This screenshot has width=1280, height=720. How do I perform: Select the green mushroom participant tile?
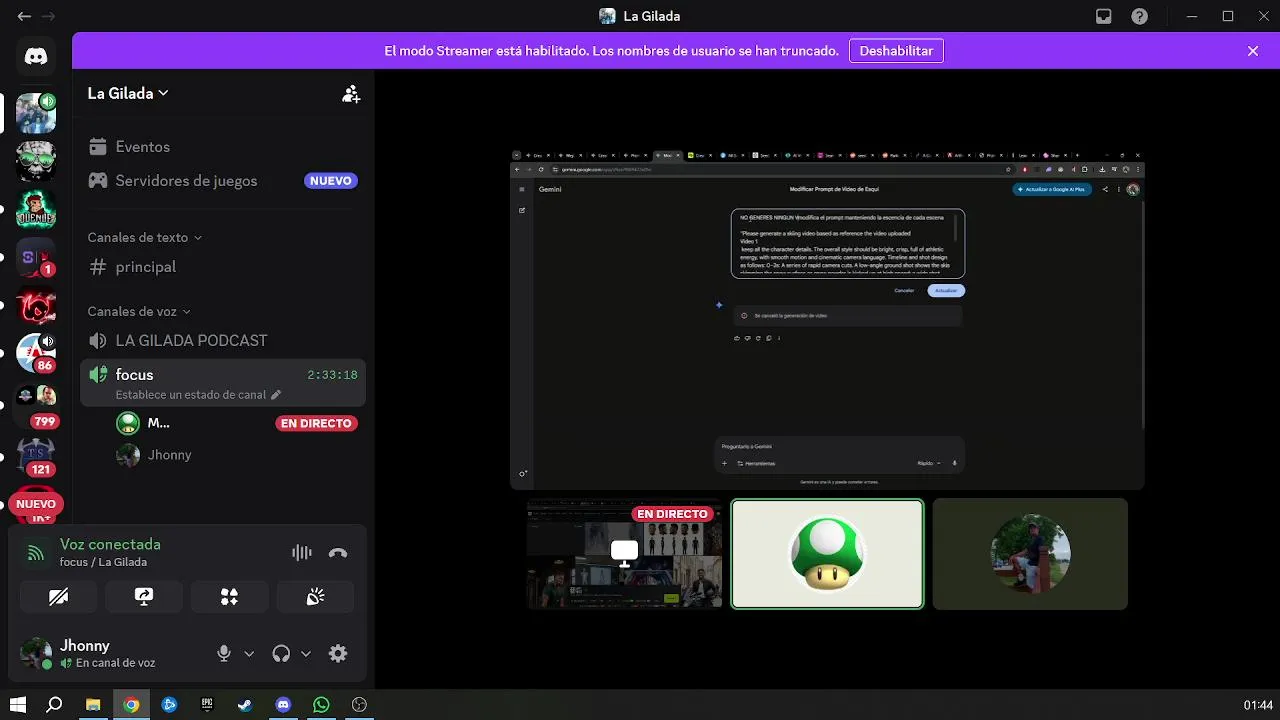tap(827, 554)
